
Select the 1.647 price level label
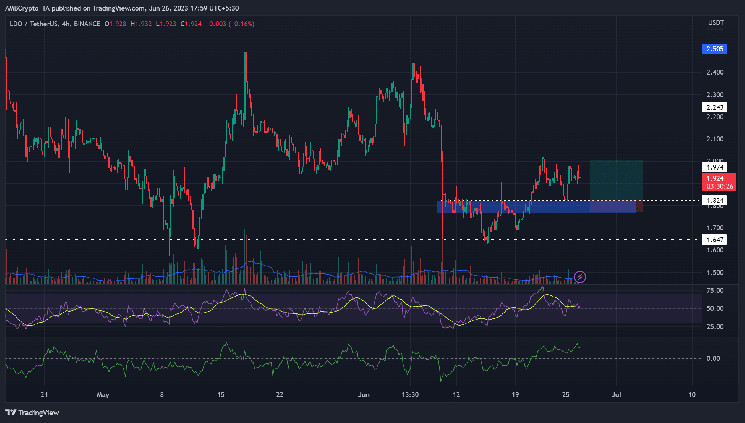tap(715, 239)
